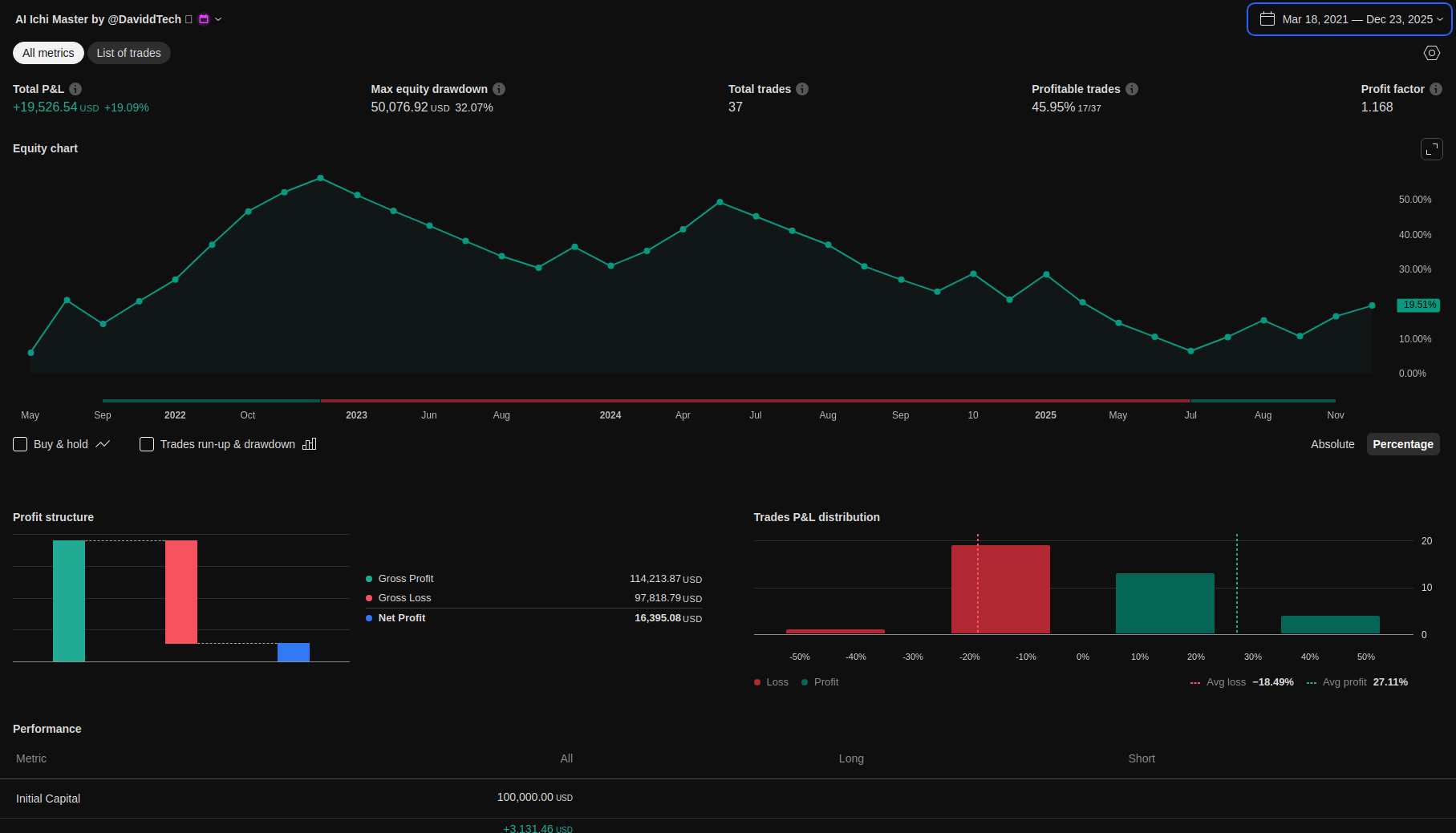1456x833 pixels.
Task: Click the Profit factor info icon
Action: [x=1436, y=89]
